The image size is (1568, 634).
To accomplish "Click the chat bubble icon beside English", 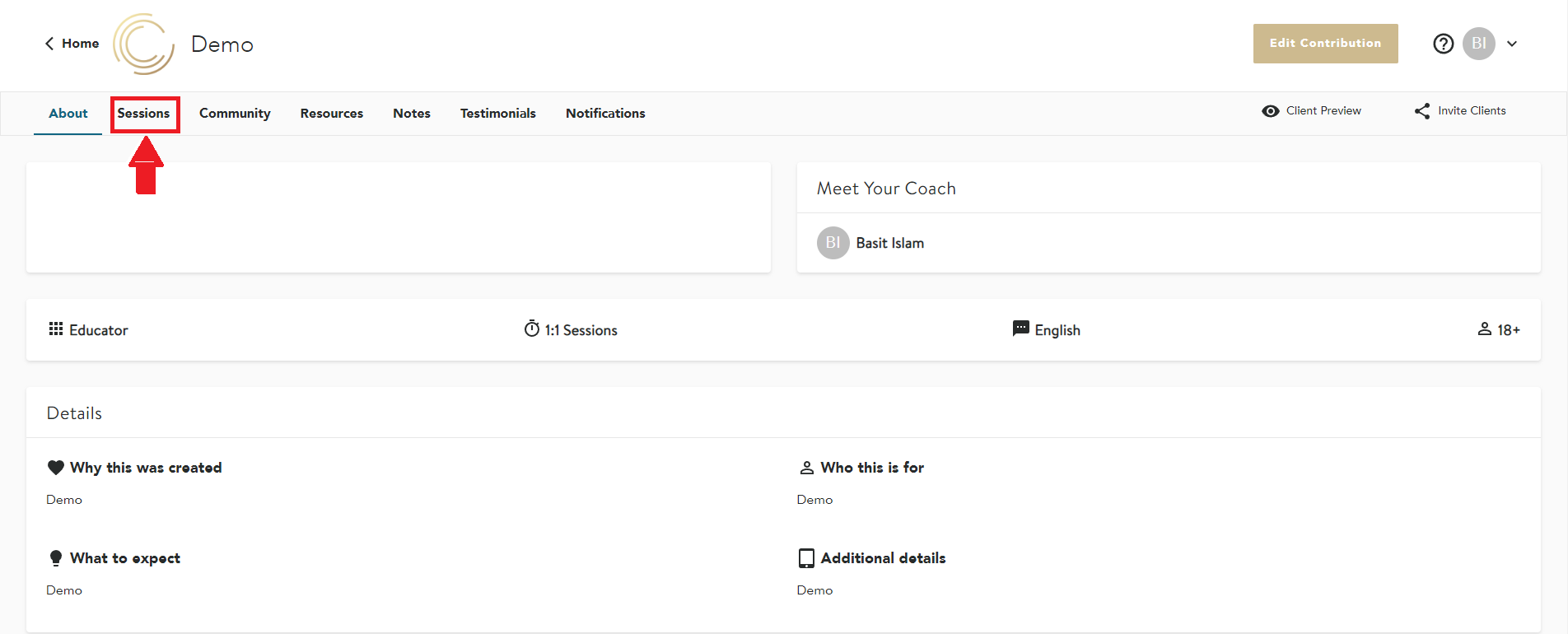I will (x=1020, y=329).
